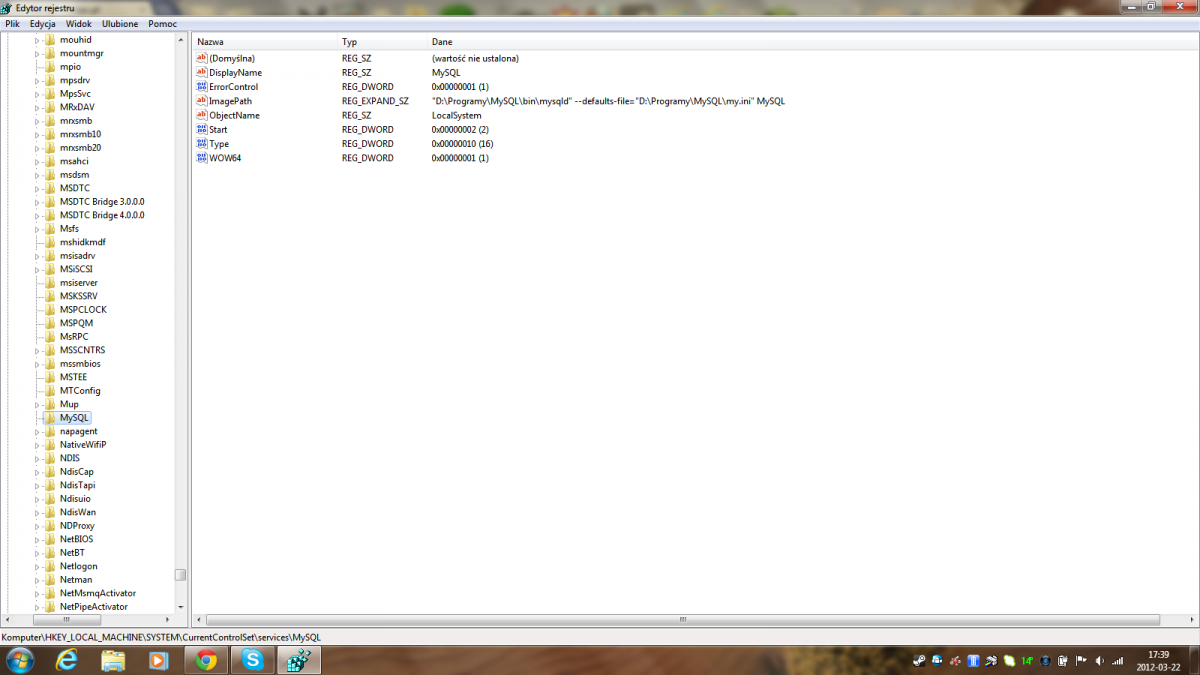Click the ImagePath value icon
Viewport: 1200px width, 675px height.
[201, 101]
